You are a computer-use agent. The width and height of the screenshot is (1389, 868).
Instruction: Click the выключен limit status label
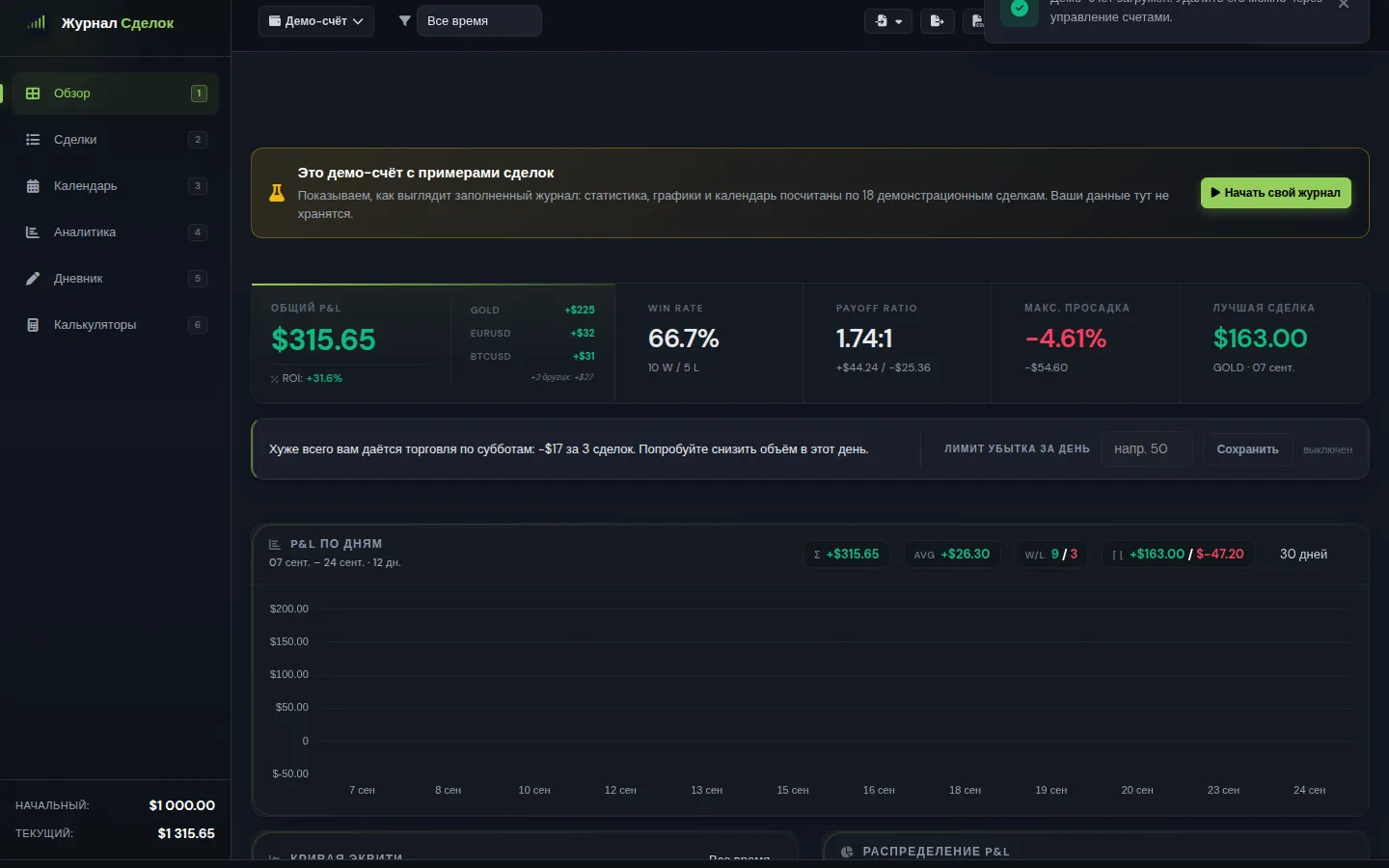pyautogui.click(x=1327, y=450)
